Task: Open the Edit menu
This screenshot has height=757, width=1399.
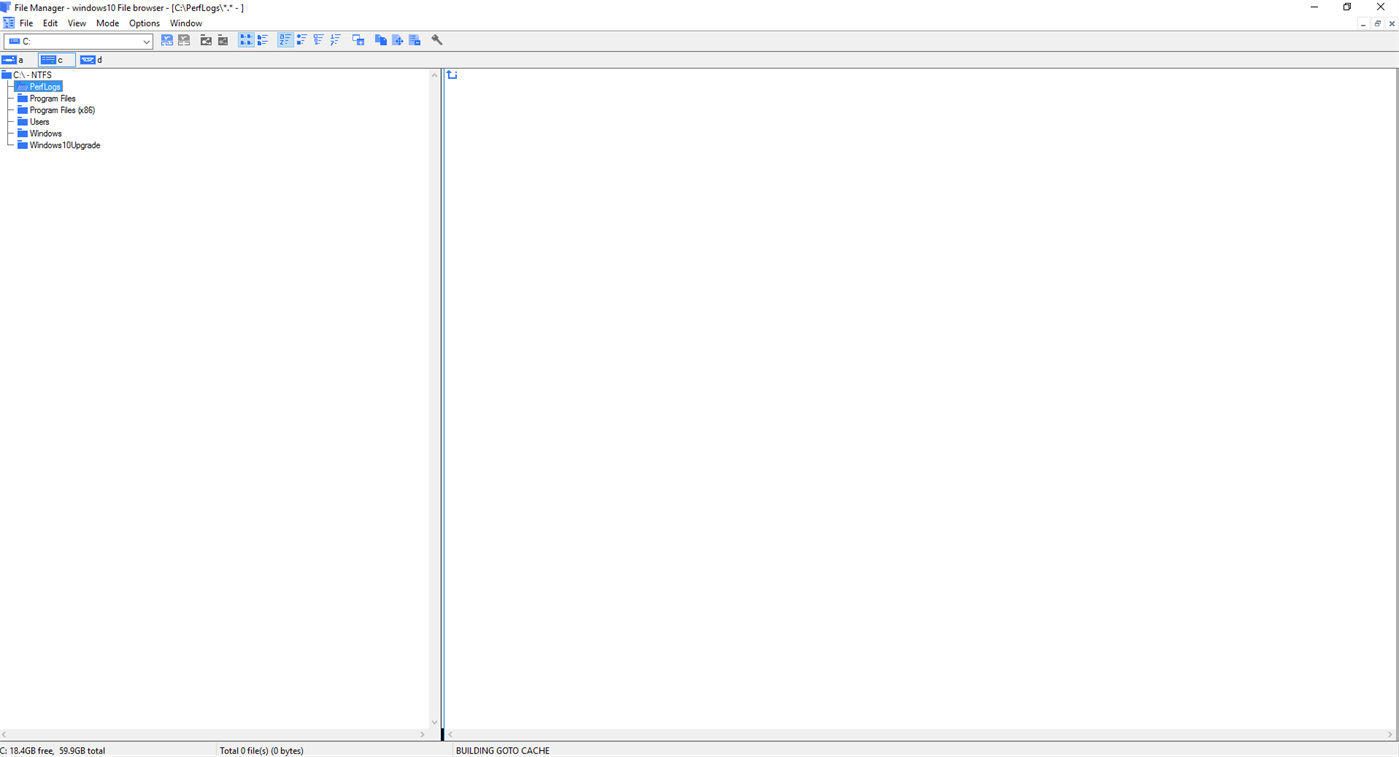Action: [x=50, y=23]
